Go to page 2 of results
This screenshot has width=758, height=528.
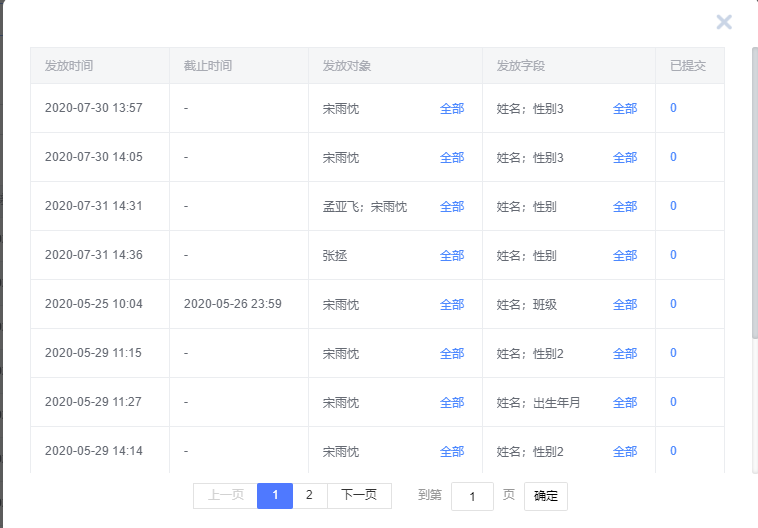click(x=309, y=495)
